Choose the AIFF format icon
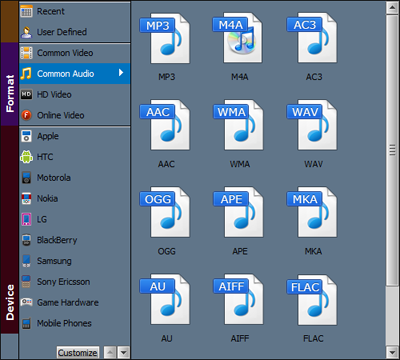Image resolution: width=400 pixels, height=360 pixels. [x=238, y=300]
